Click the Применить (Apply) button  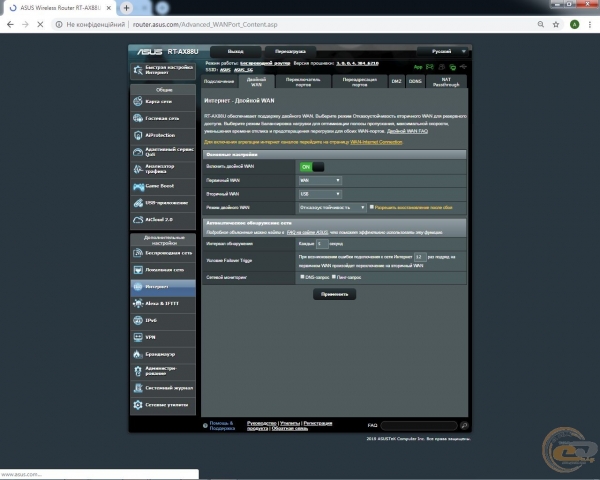(x=334, y=294)
